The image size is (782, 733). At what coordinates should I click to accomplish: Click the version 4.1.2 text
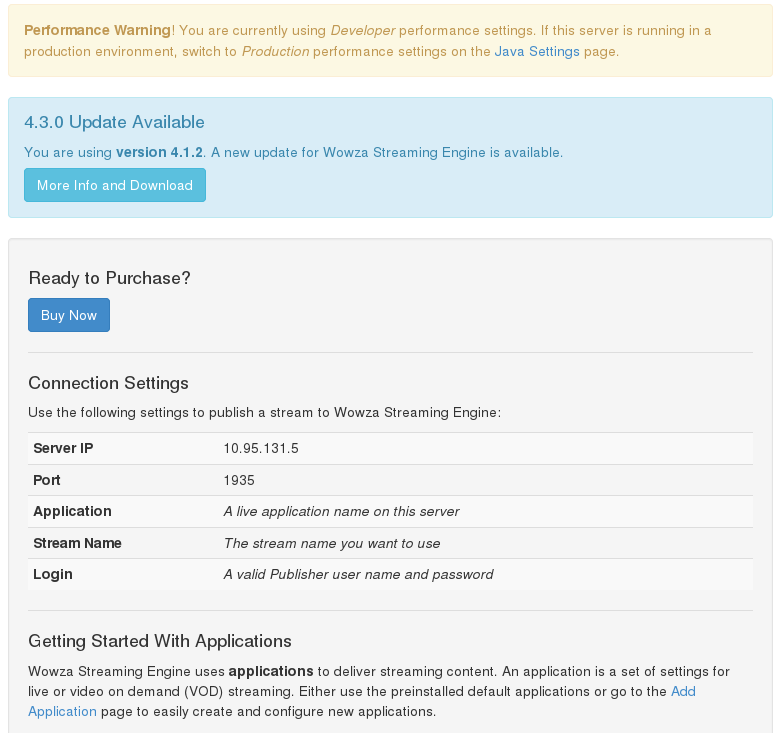pos(159,152)
